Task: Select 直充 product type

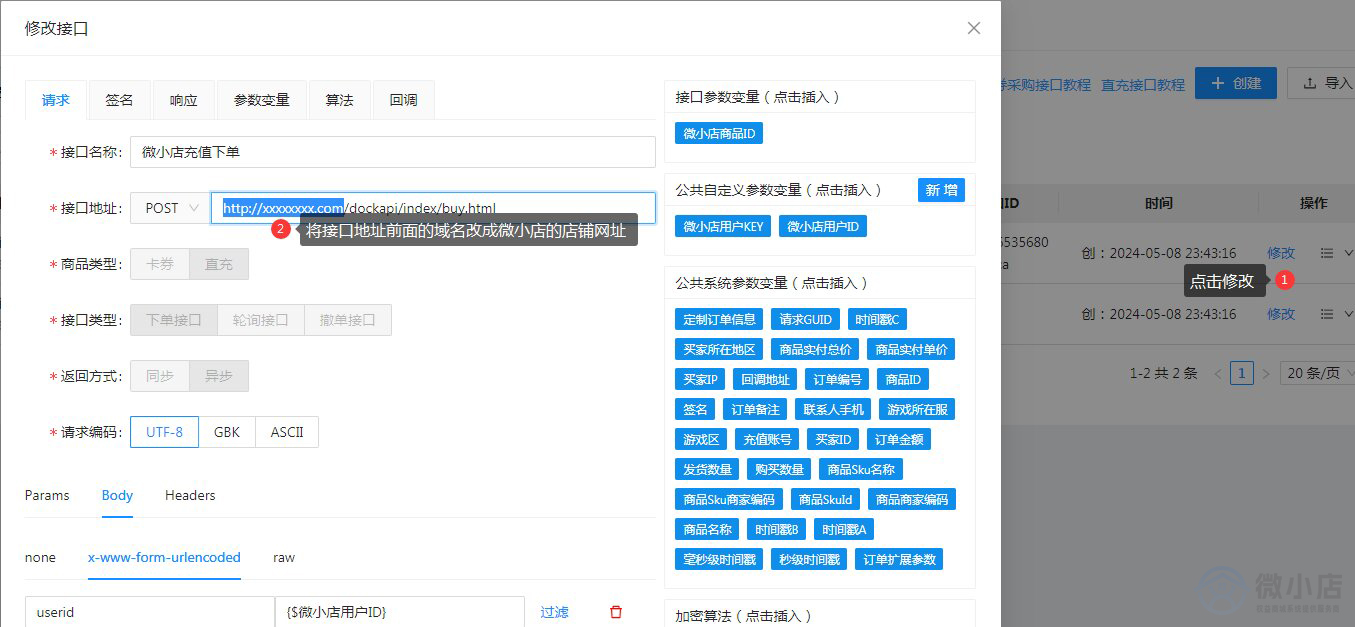Action: 219,264
